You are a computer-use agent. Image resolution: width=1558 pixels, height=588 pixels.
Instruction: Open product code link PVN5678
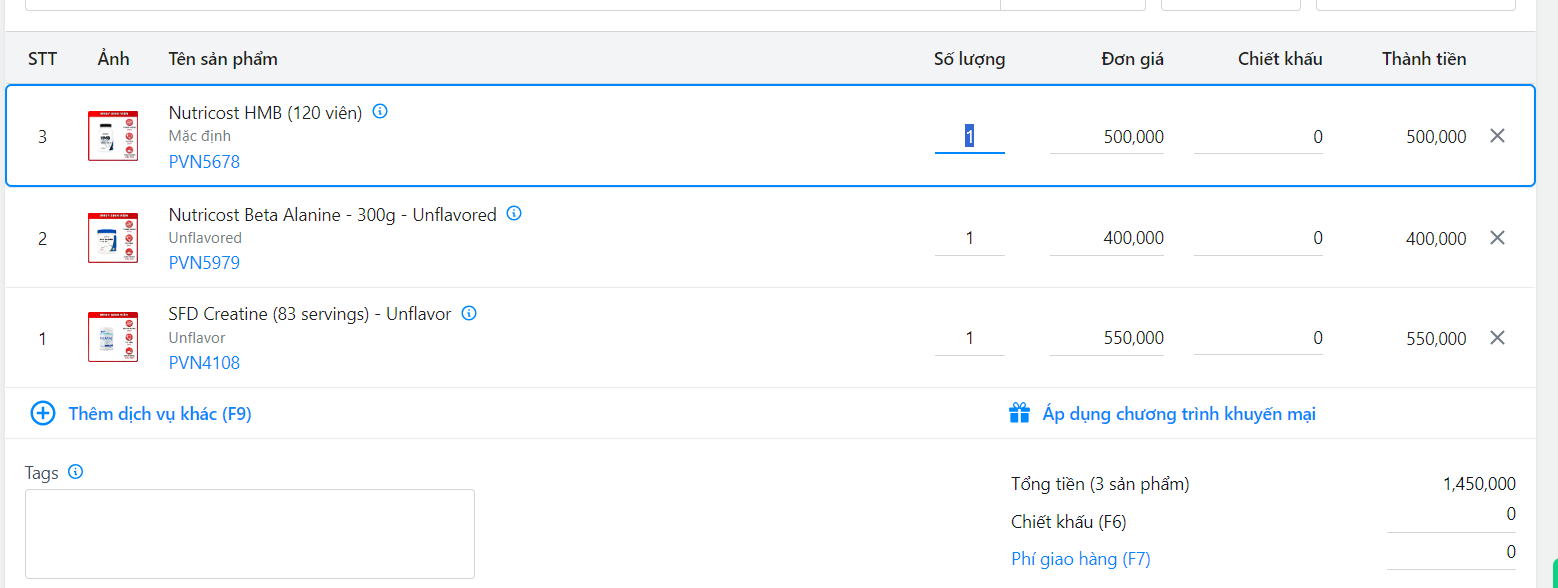coord(204,162)
